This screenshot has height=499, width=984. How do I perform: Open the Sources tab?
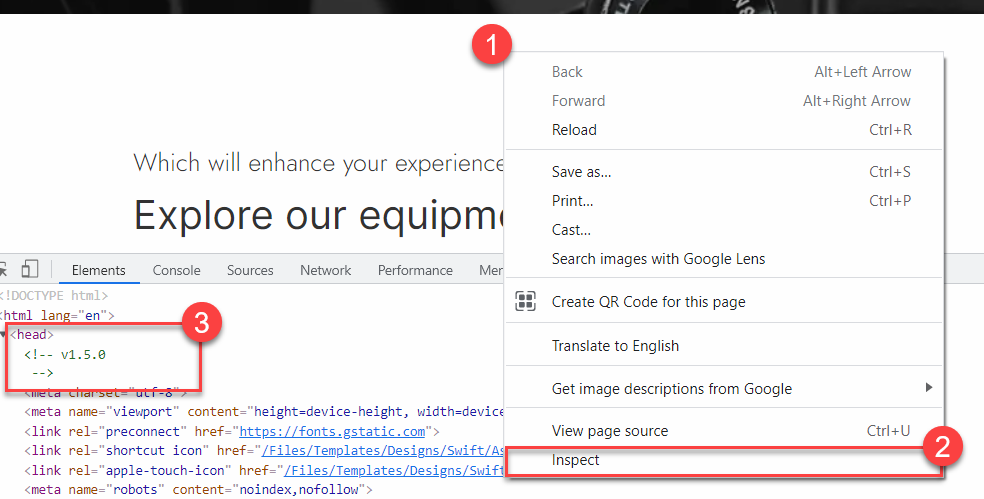[250, 270]
